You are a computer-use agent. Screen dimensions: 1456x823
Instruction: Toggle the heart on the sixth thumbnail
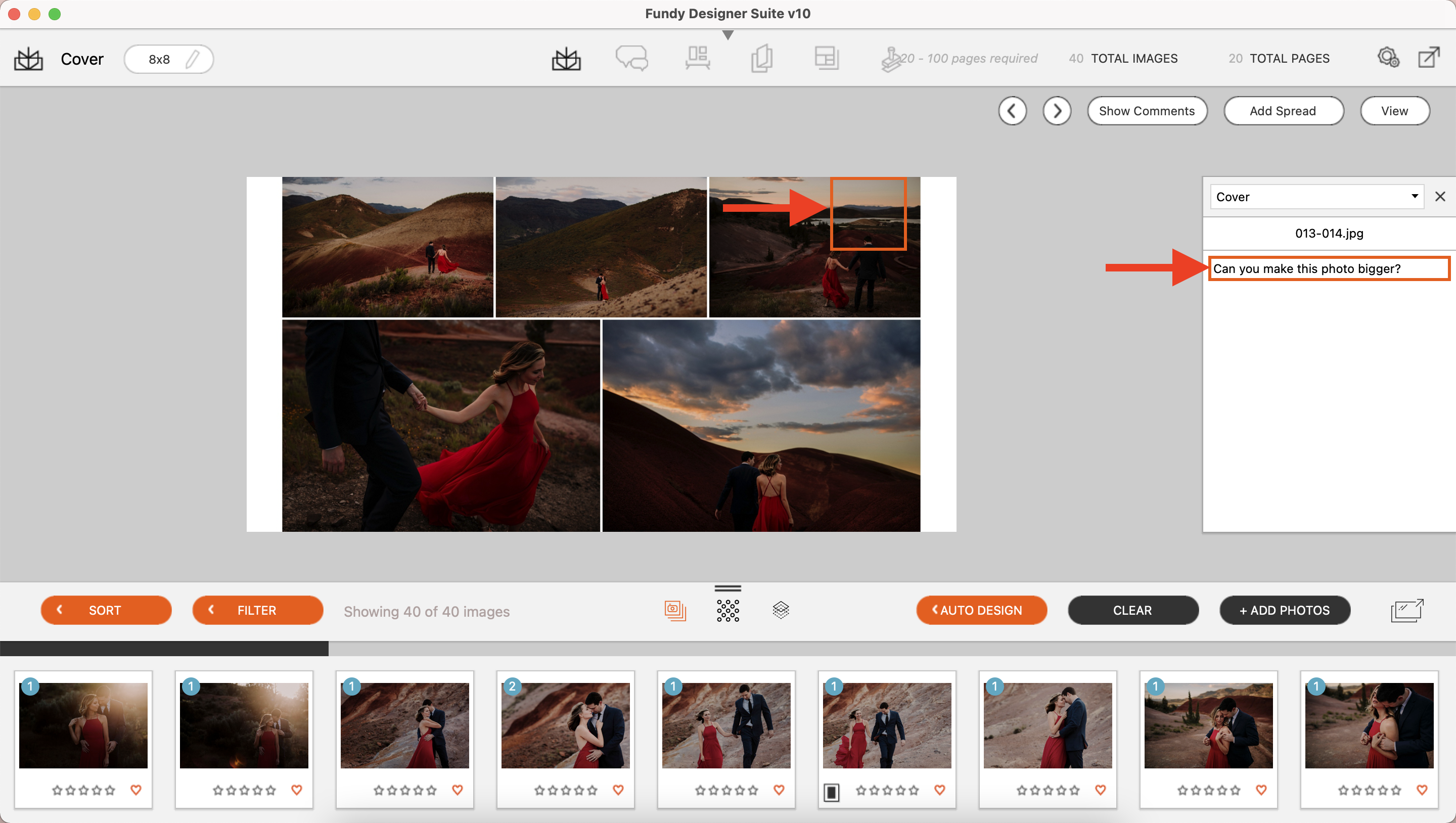click(940, 790)
